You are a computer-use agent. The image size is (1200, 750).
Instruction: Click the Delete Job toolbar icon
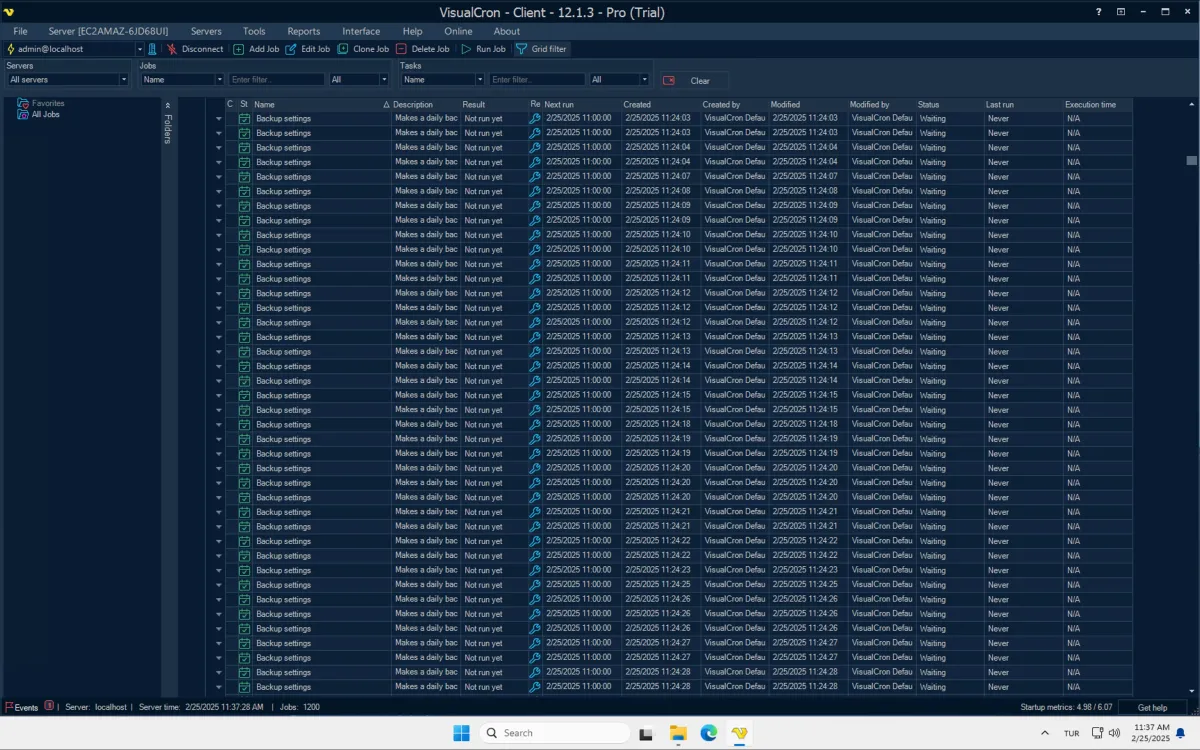[x=401, y=49]
